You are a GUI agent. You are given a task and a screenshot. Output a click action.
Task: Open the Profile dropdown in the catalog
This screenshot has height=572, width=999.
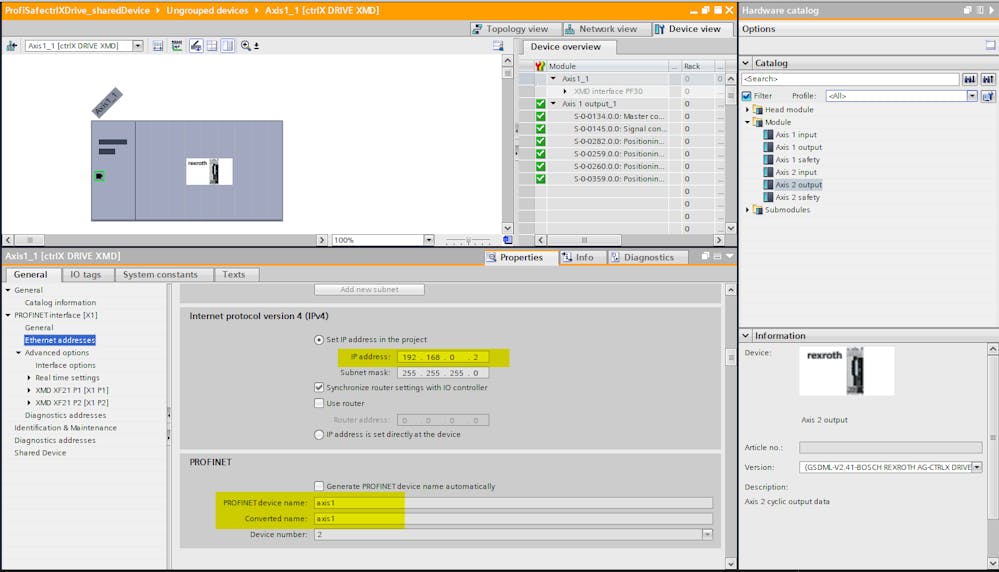click(x=972, y=96)
